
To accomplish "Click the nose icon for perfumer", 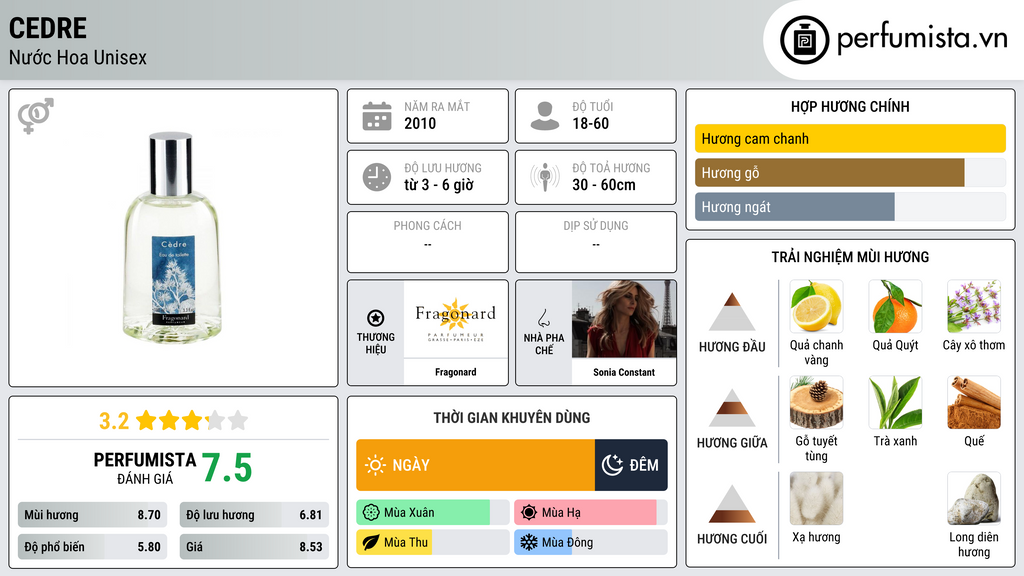I will coord(543,318).
